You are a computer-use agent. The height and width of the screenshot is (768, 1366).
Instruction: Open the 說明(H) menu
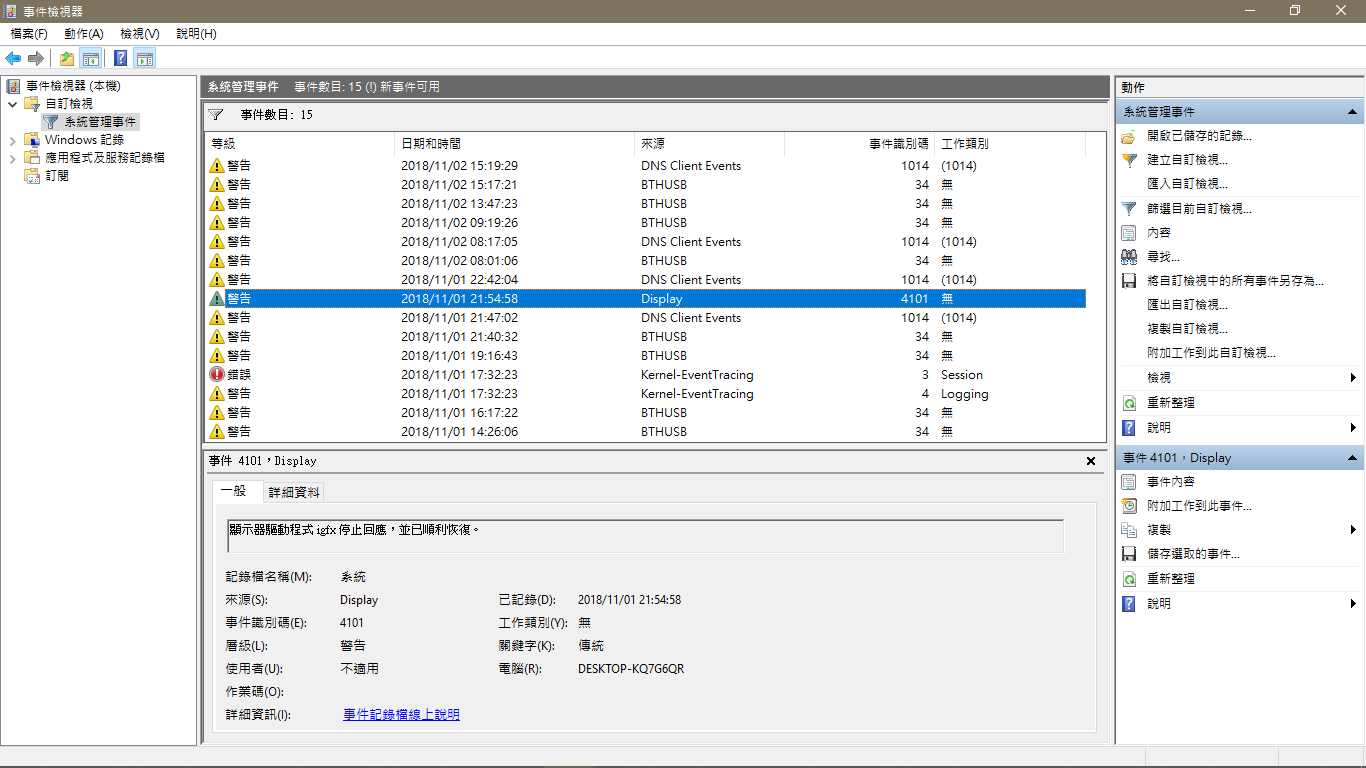tap(196, 34)
